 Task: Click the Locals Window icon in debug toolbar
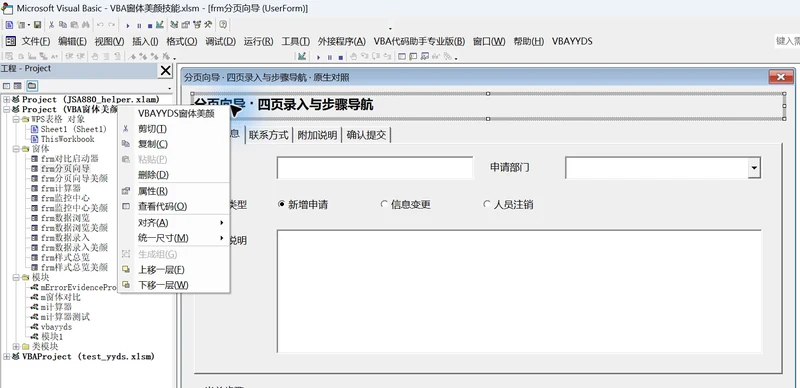[x=402, y=57]
